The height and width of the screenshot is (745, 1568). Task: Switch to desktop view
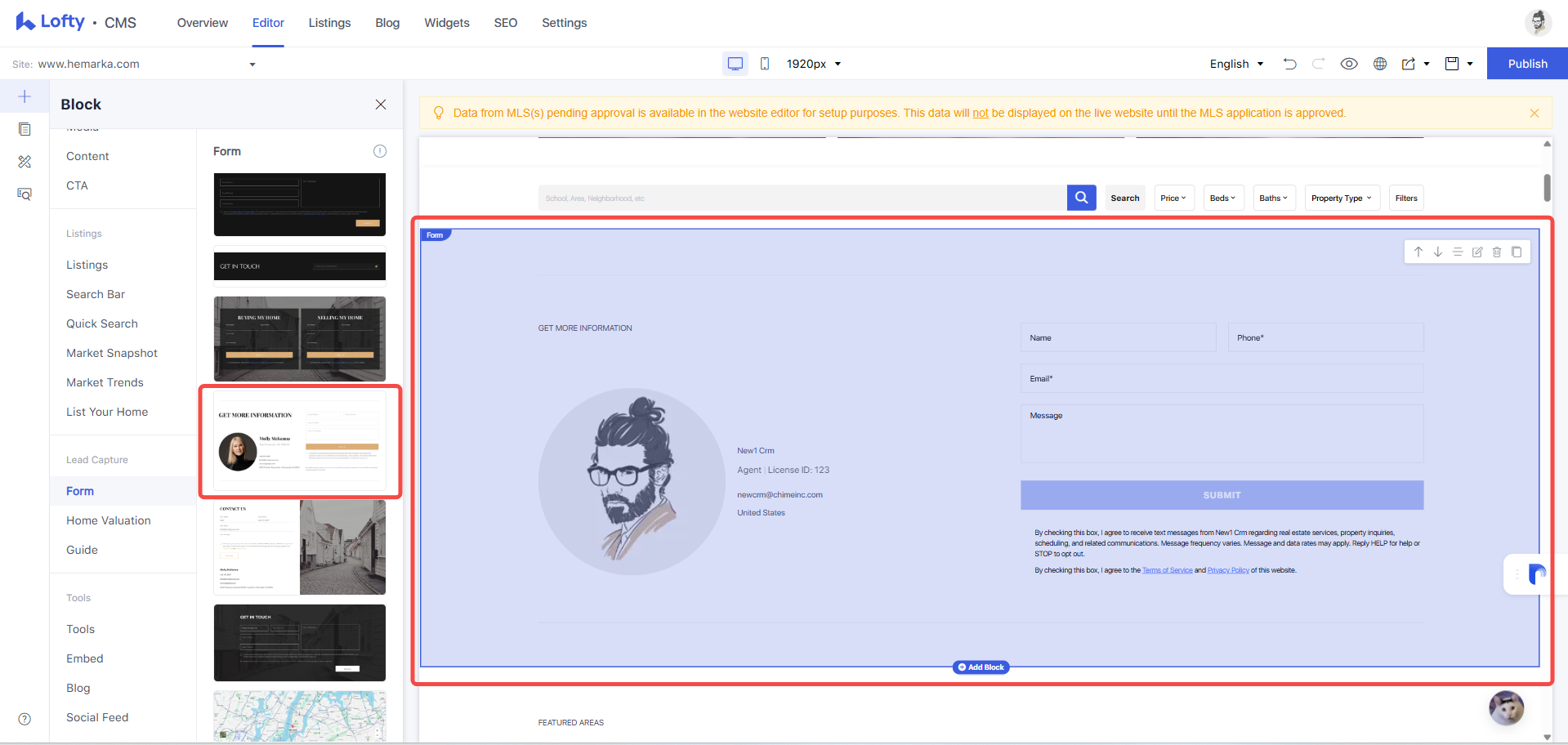735,64
